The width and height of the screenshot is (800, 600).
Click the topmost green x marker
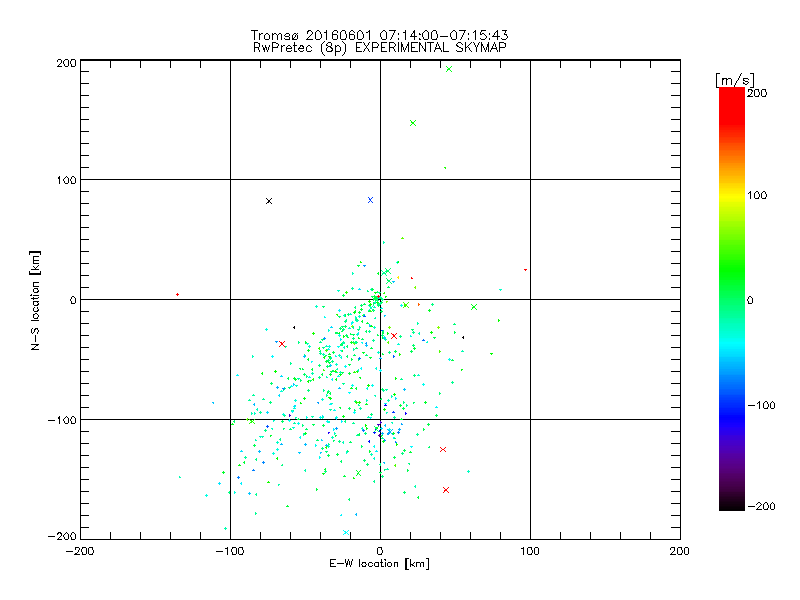pos(449,69)
